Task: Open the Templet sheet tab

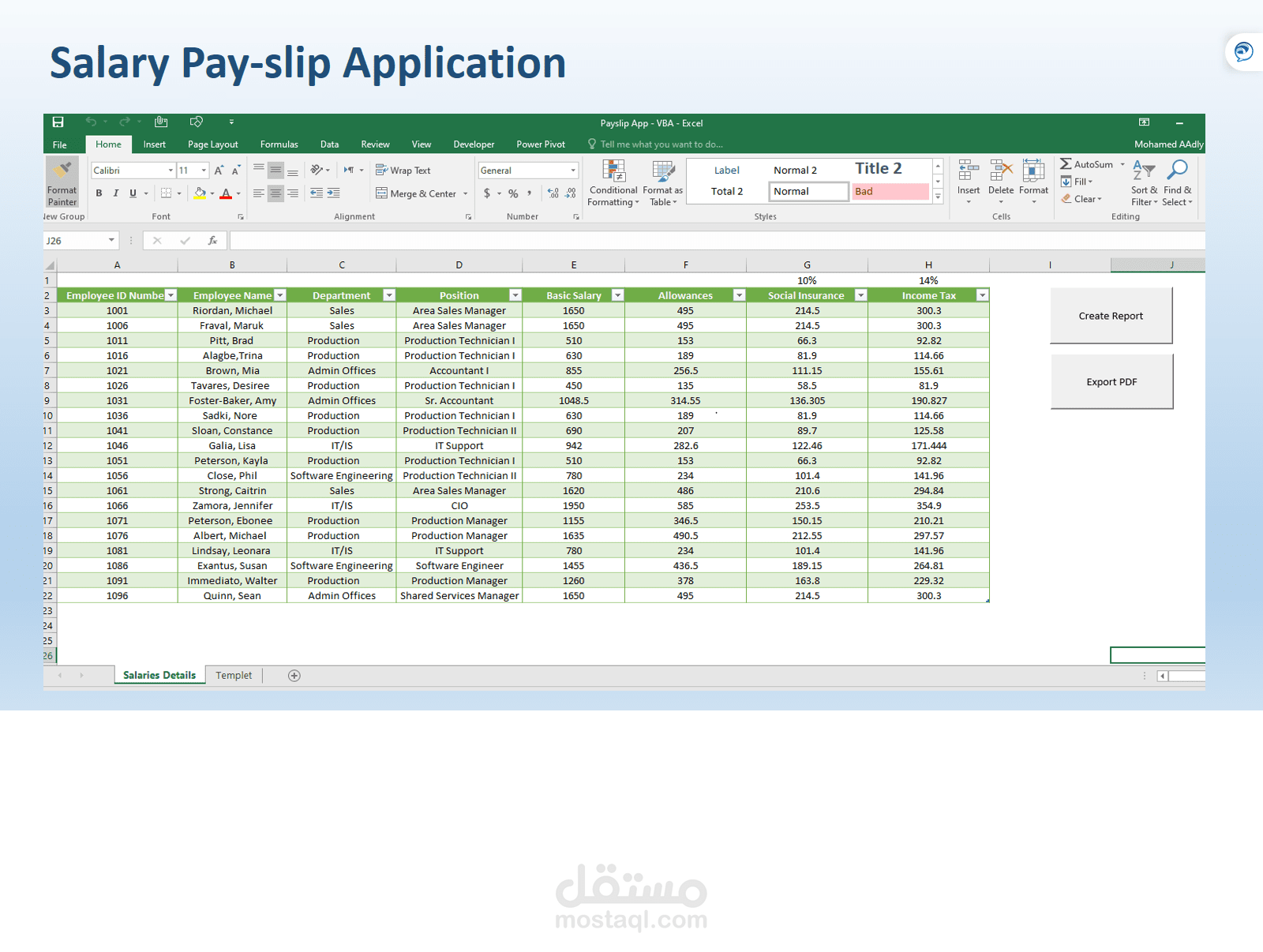Action: click(234, 675)
